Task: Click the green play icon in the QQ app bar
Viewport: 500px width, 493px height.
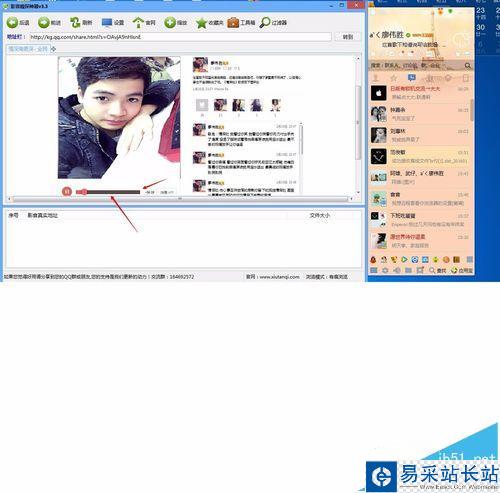Action: [x=404, y=259]
